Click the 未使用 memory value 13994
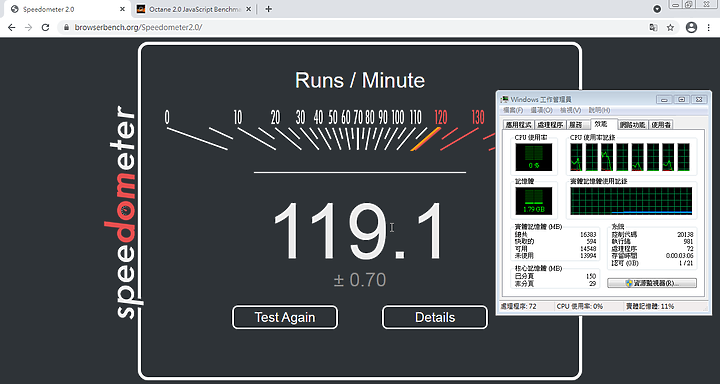The height and width of the screenshot is (384, 720). (x=588, y=255)
